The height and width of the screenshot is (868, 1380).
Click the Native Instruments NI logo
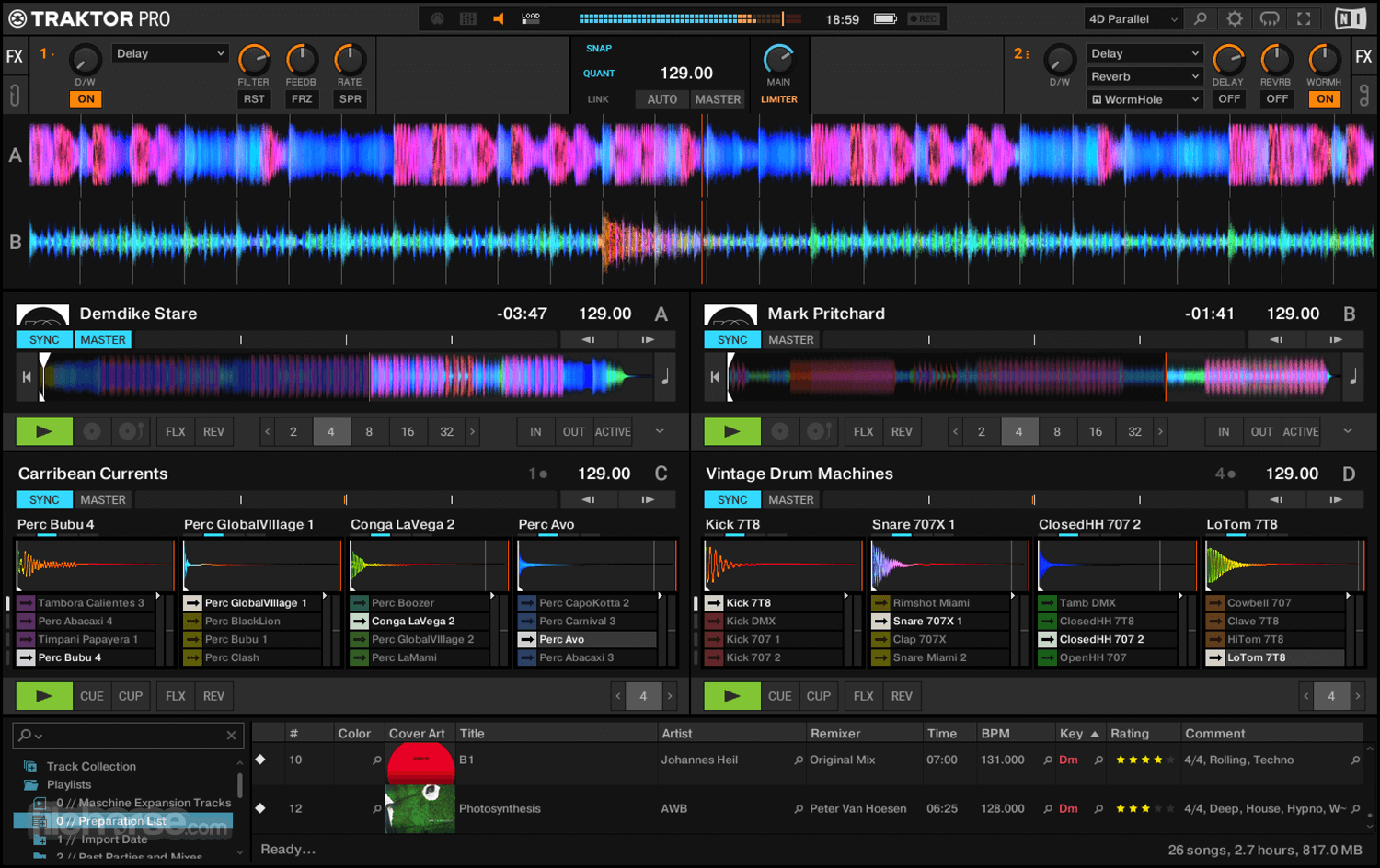[x=1350, y=18]
